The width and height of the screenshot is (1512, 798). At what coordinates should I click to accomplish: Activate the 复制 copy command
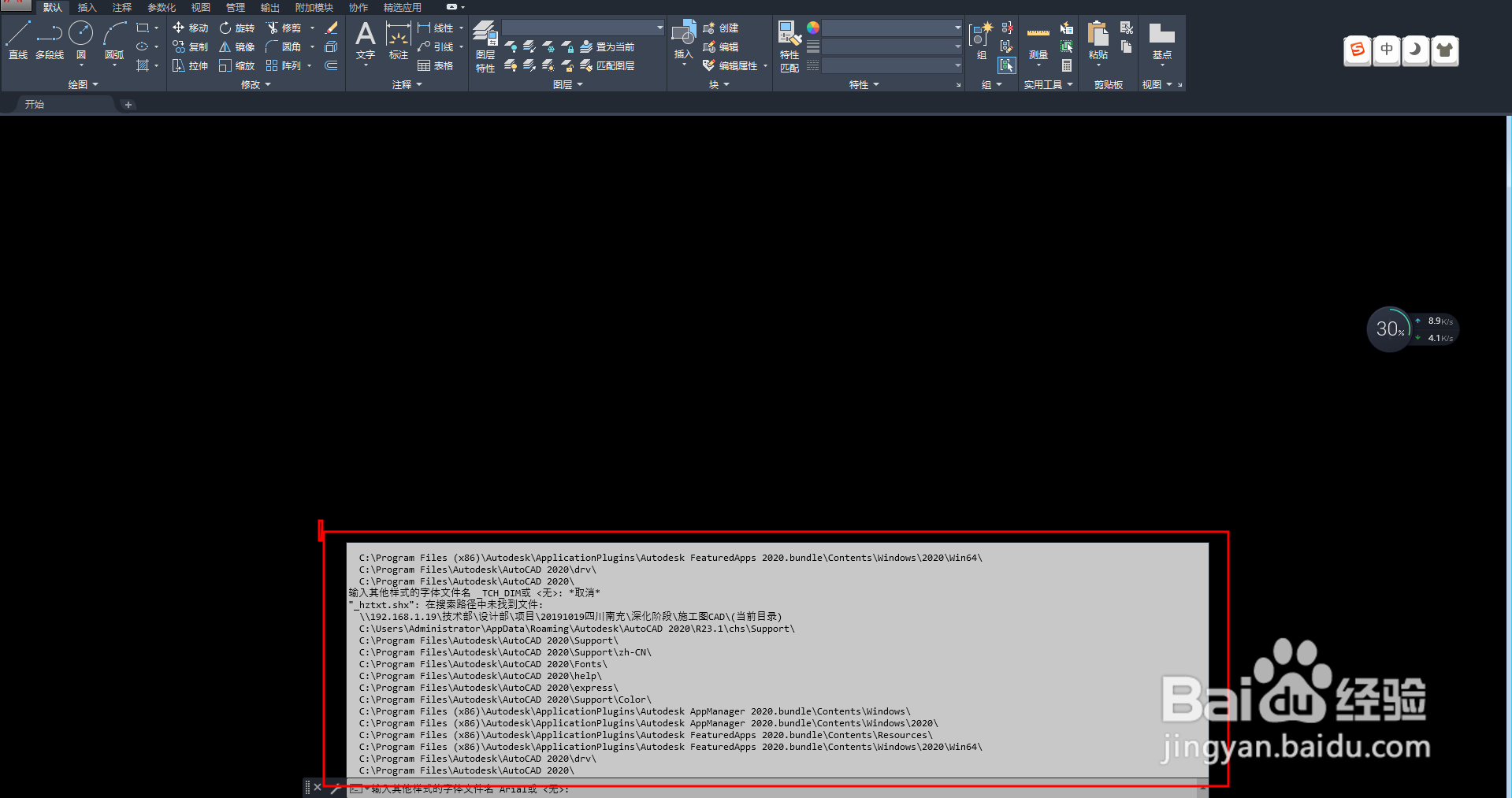(x=190, y=46)
